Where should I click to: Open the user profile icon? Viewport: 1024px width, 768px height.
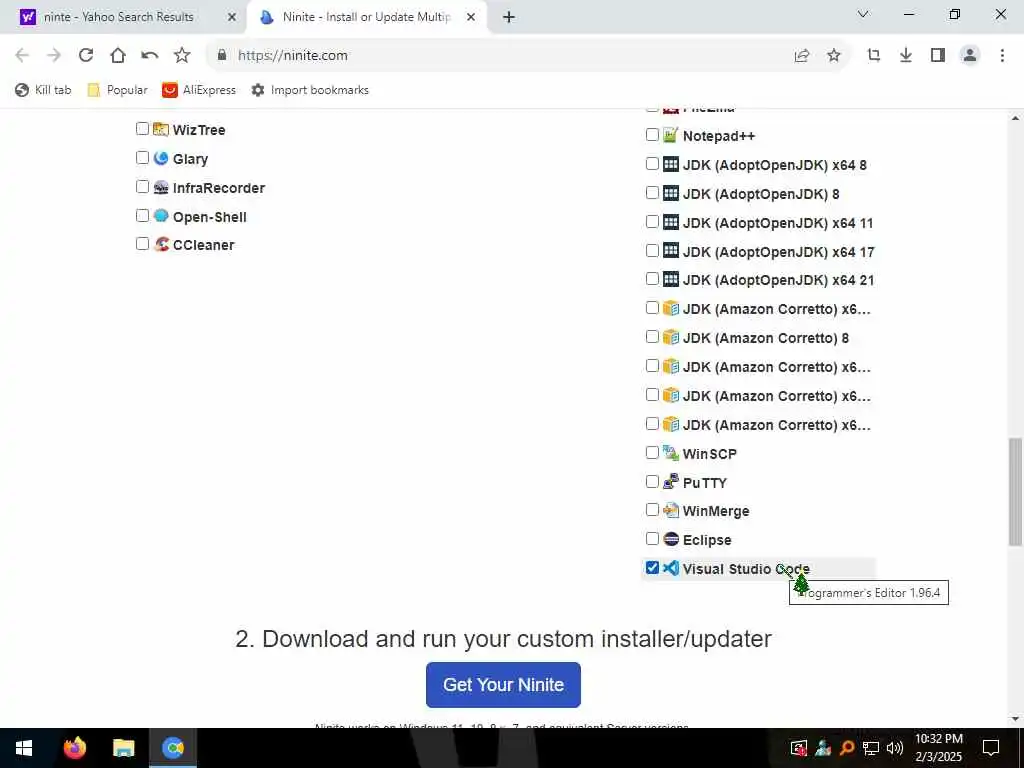970,56
